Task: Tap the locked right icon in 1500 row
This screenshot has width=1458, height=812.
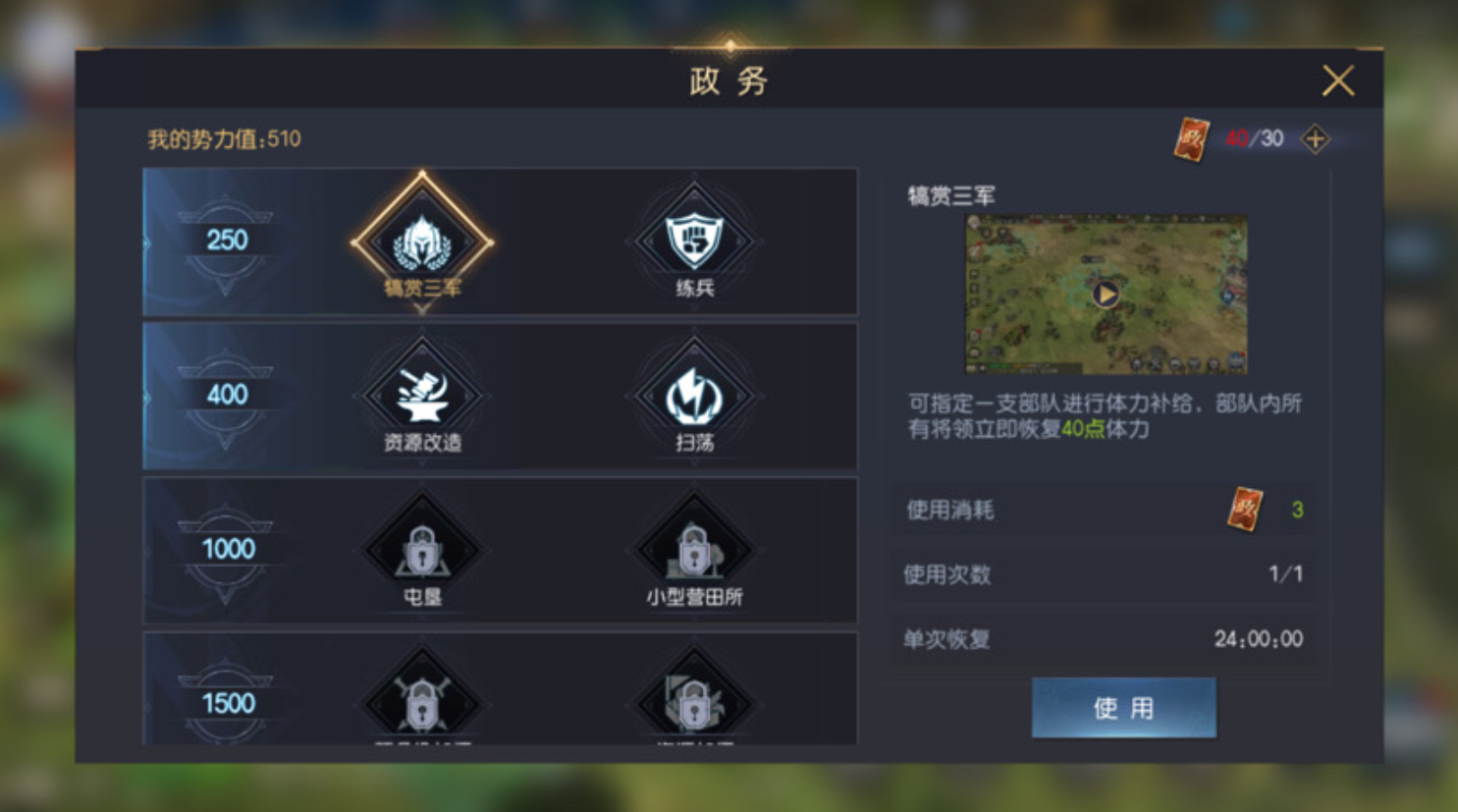Action: (694, 699)
